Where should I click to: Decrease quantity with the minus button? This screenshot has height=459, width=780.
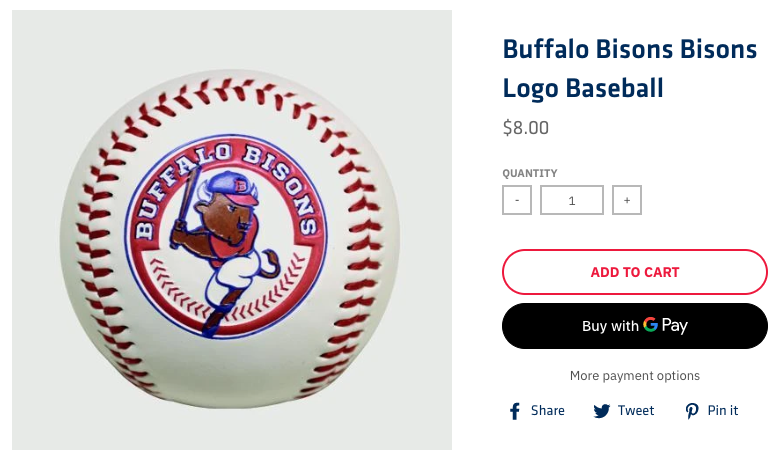(x=517, y=200)
